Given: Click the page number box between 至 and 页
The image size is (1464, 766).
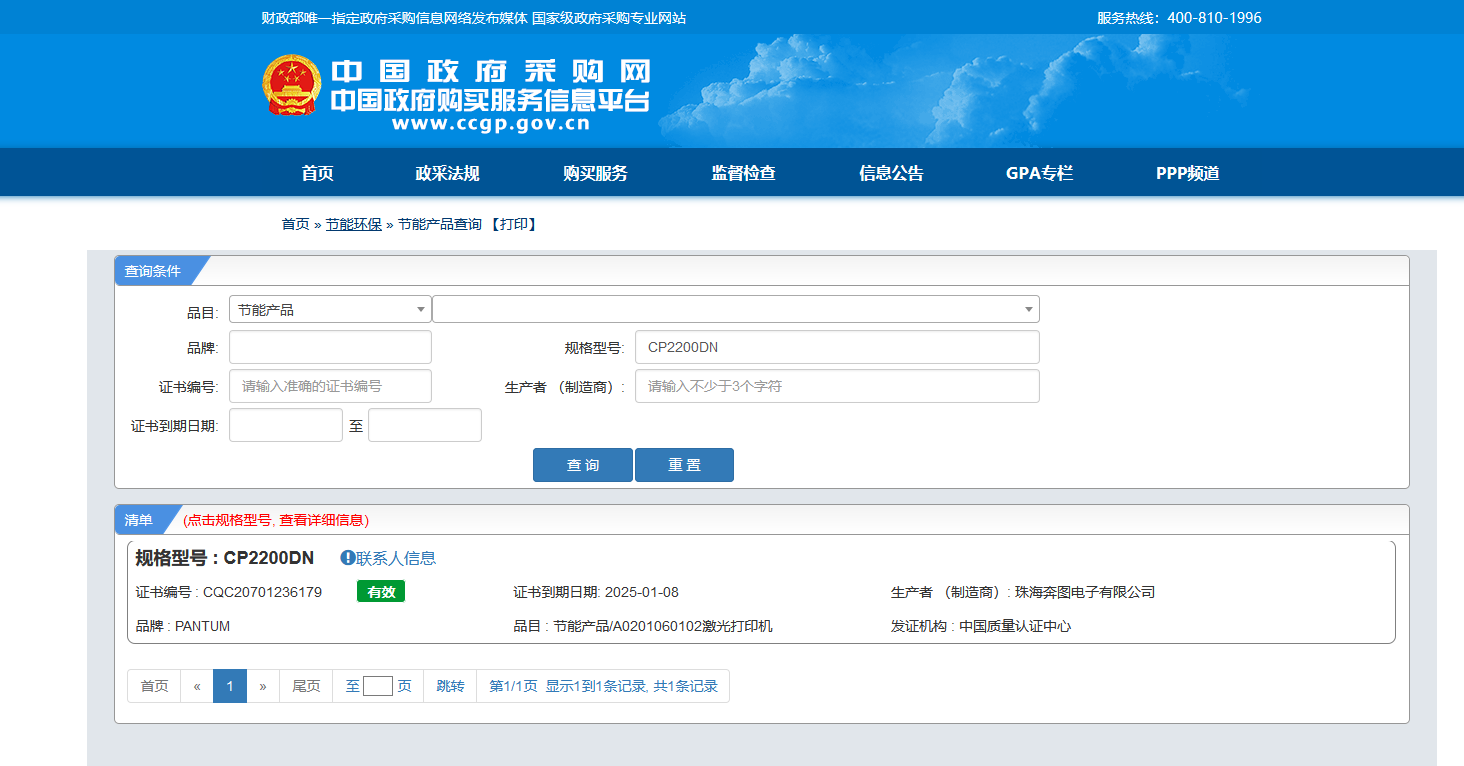Looking at the screenshot, I should point(378,686).
